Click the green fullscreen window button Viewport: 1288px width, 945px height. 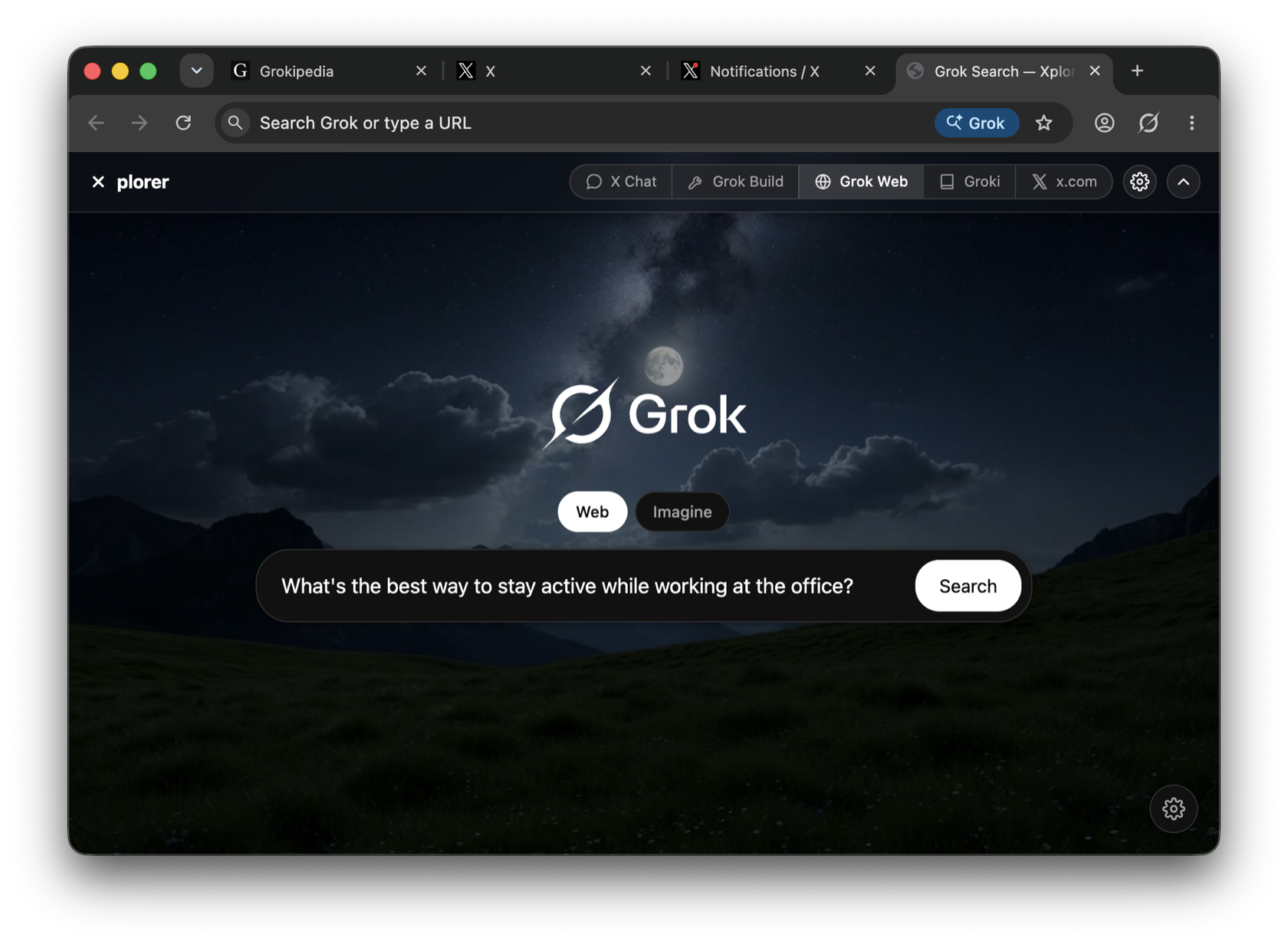(148, 71)
